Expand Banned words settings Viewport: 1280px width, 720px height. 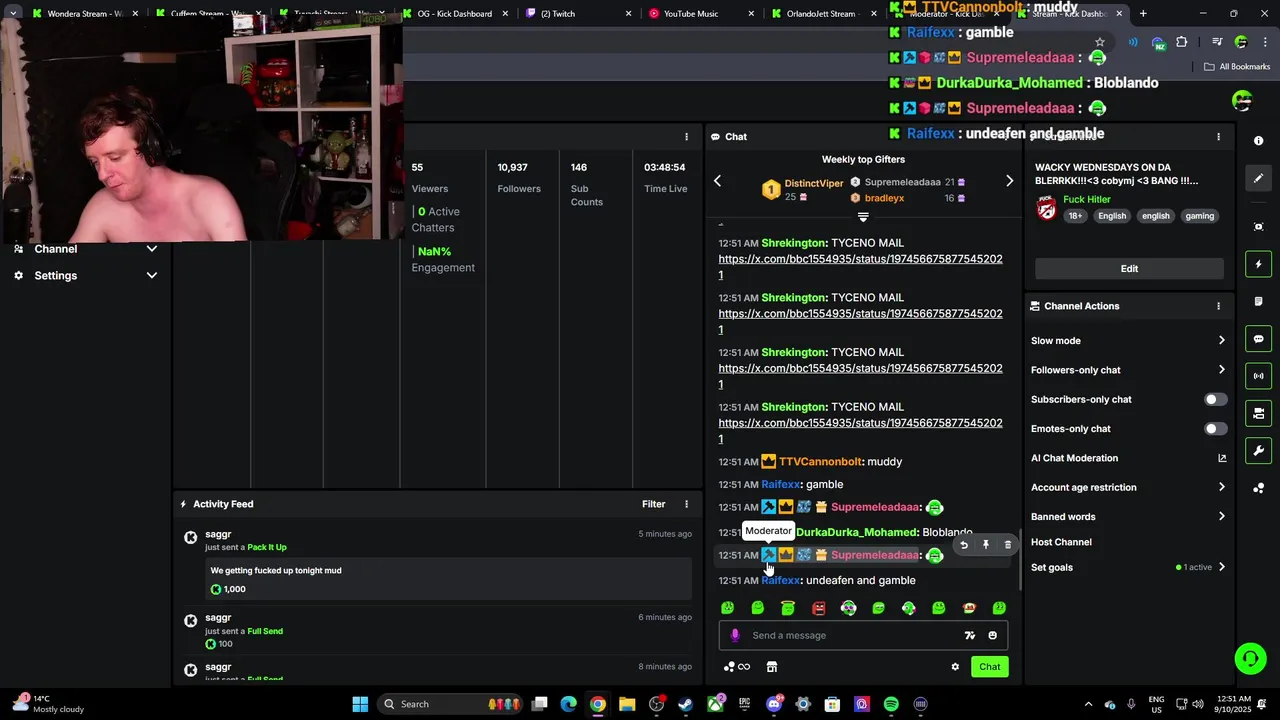coord(1128,517)
